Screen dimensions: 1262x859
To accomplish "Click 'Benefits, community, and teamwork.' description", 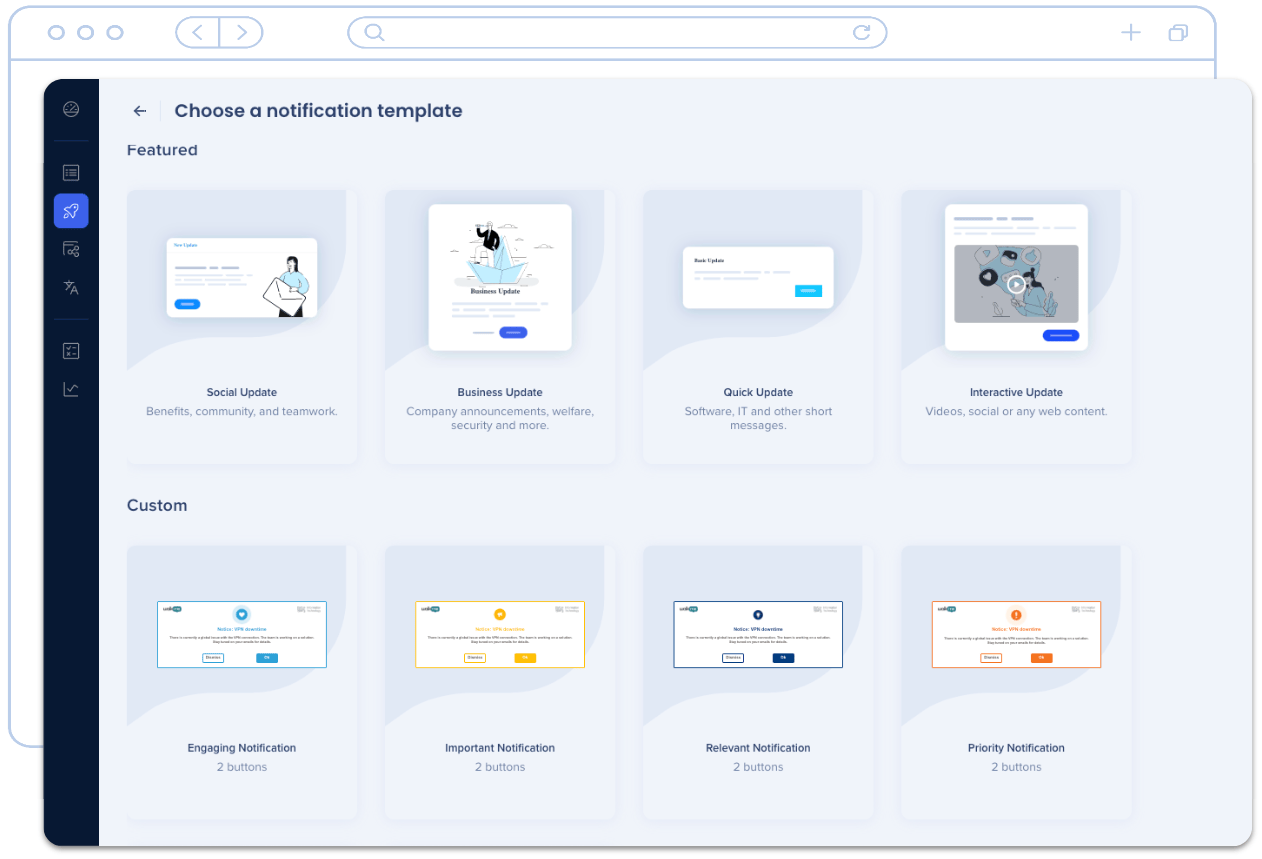I will click(x=242, y=412).
